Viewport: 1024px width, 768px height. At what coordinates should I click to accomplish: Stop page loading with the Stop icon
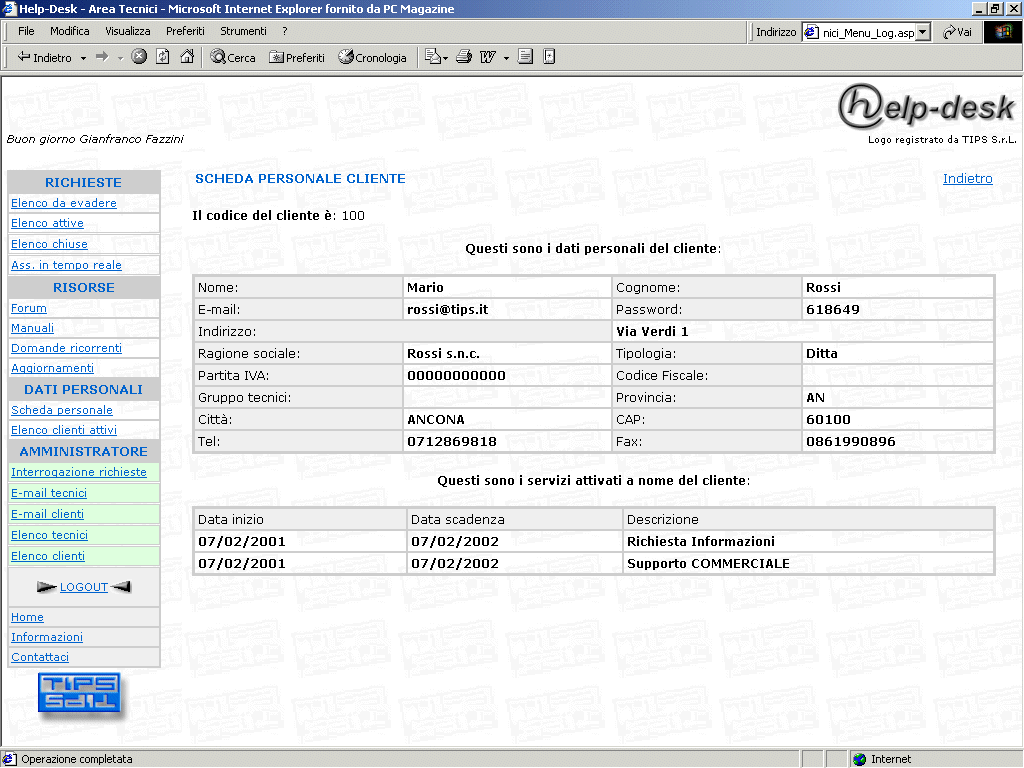click(x=139, y=57)
